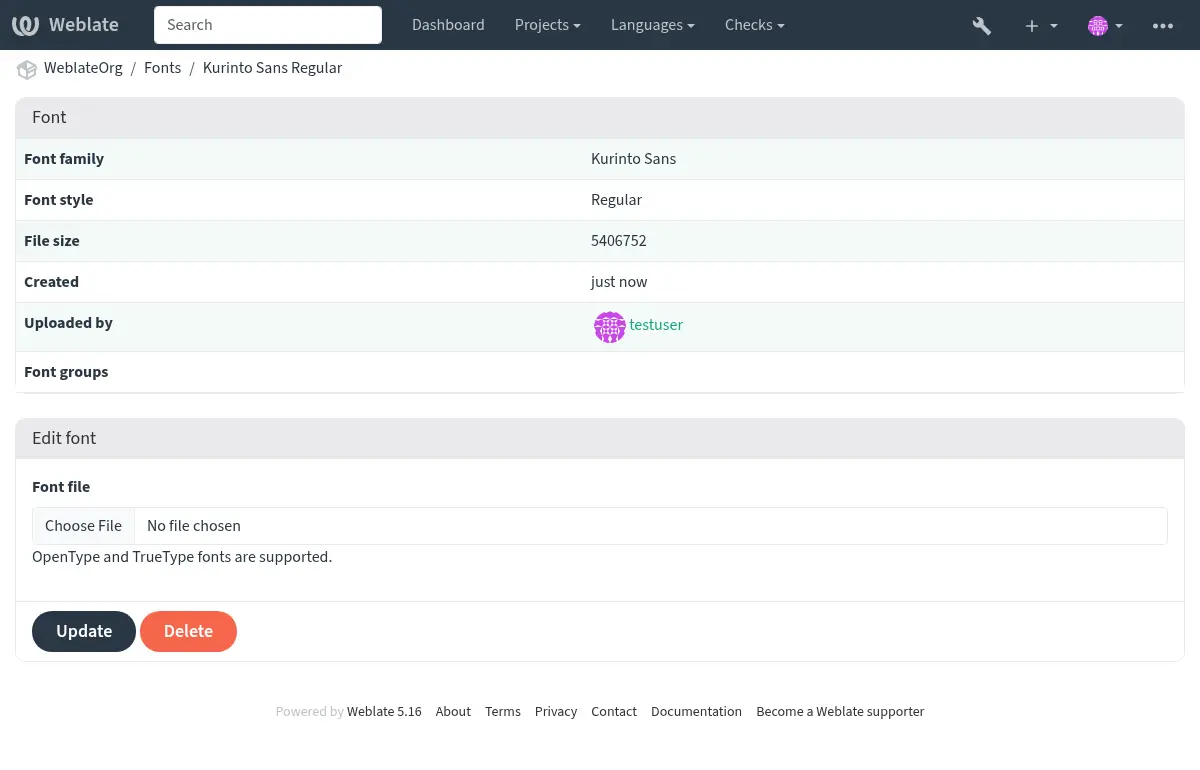The width and height of the screenshot is (1200, 770).
Task: Visit Become a Weblate supporter link
Action: point(840,712)
